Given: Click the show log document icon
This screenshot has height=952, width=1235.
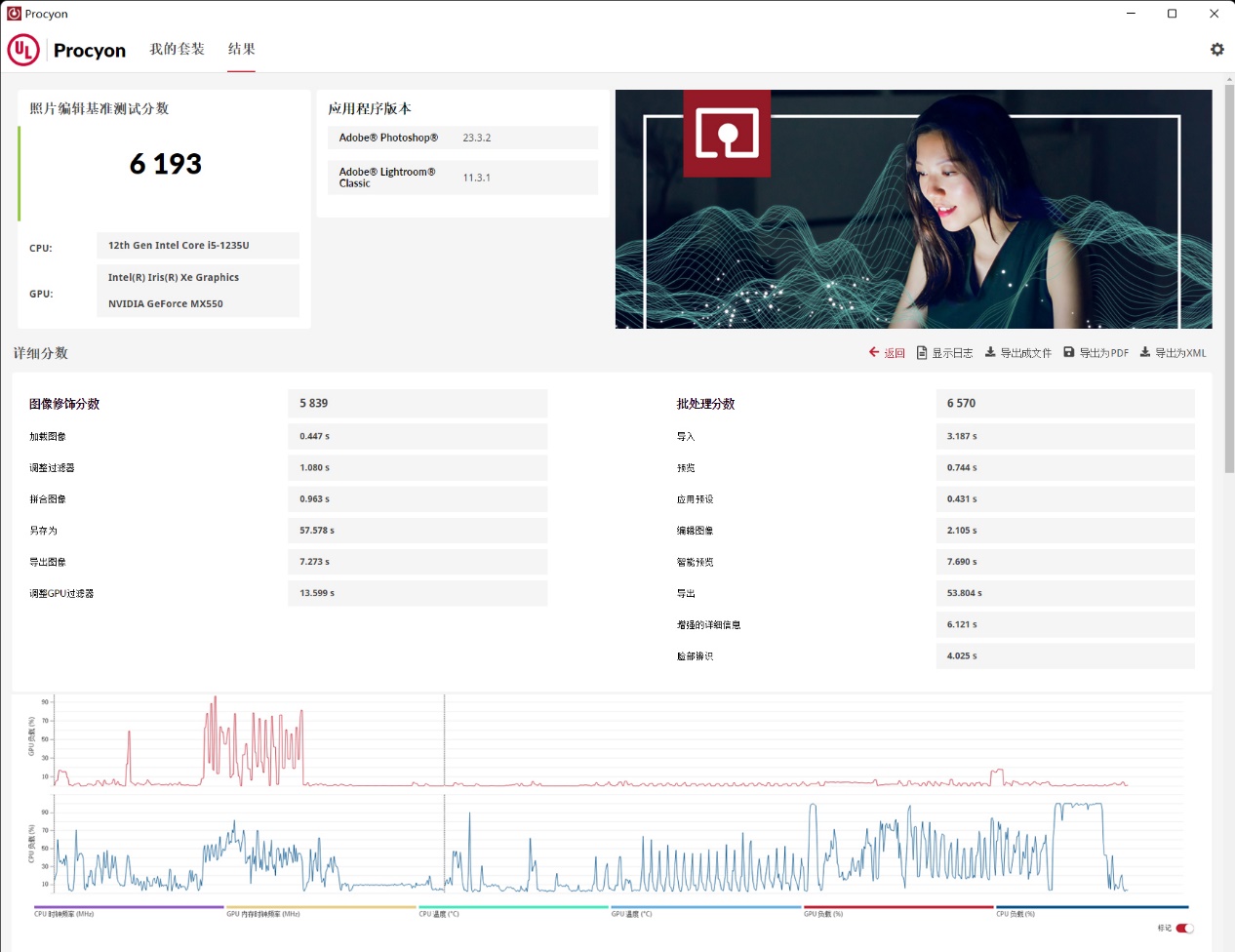Looking at the screenshot, I should point(922,352).
